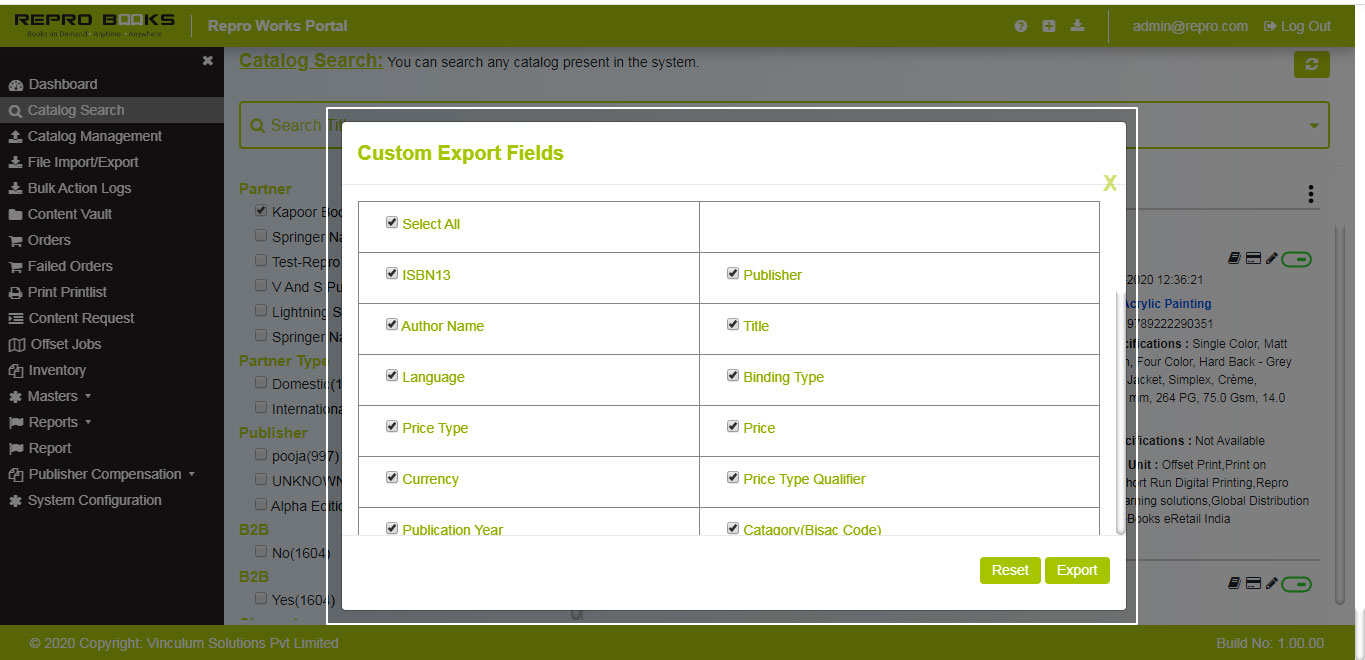Open the search bar dropdown arrow
This screenshot has height=660, width=1365.
tap(1313, 126)
